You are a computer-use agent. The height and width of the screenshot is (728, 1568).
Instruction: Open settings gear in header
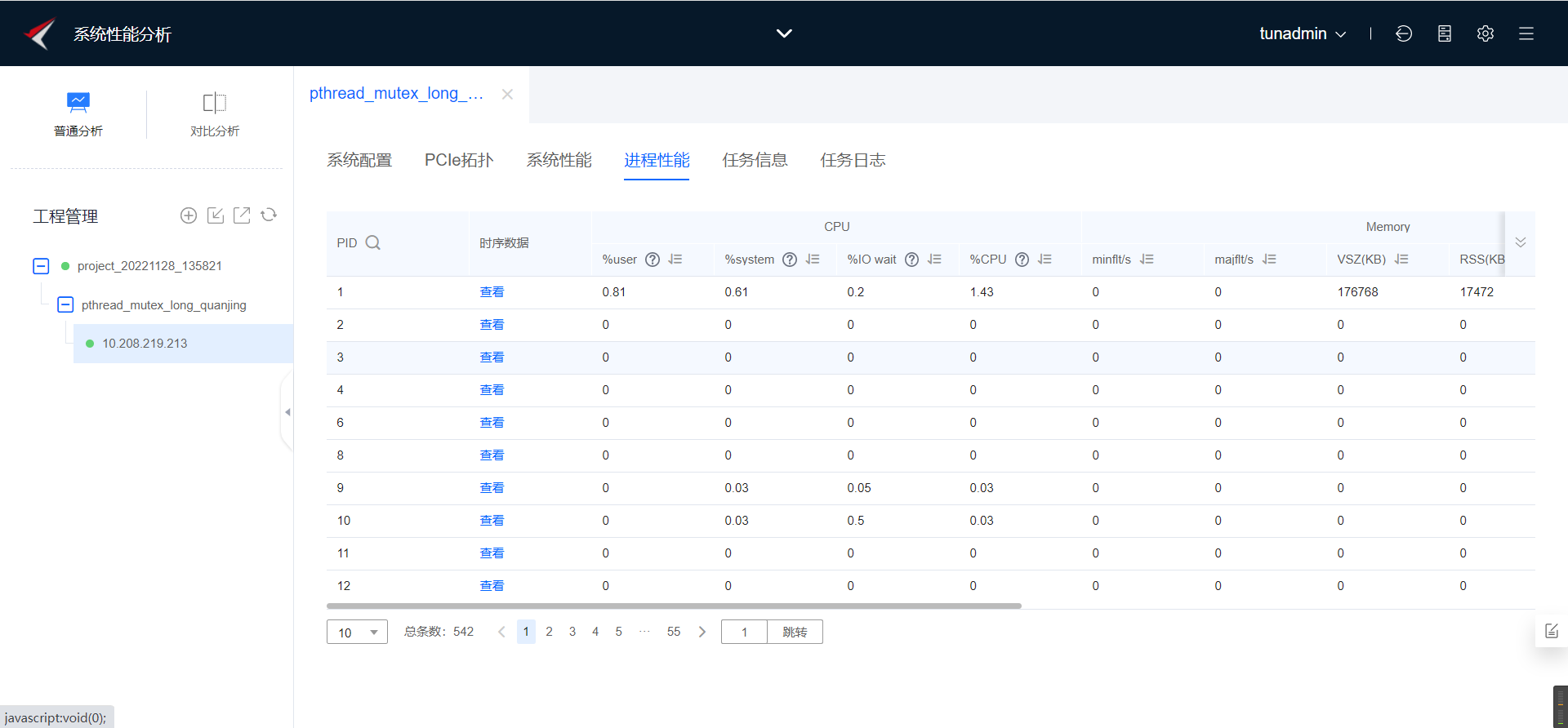click(x=1486, y=33)
